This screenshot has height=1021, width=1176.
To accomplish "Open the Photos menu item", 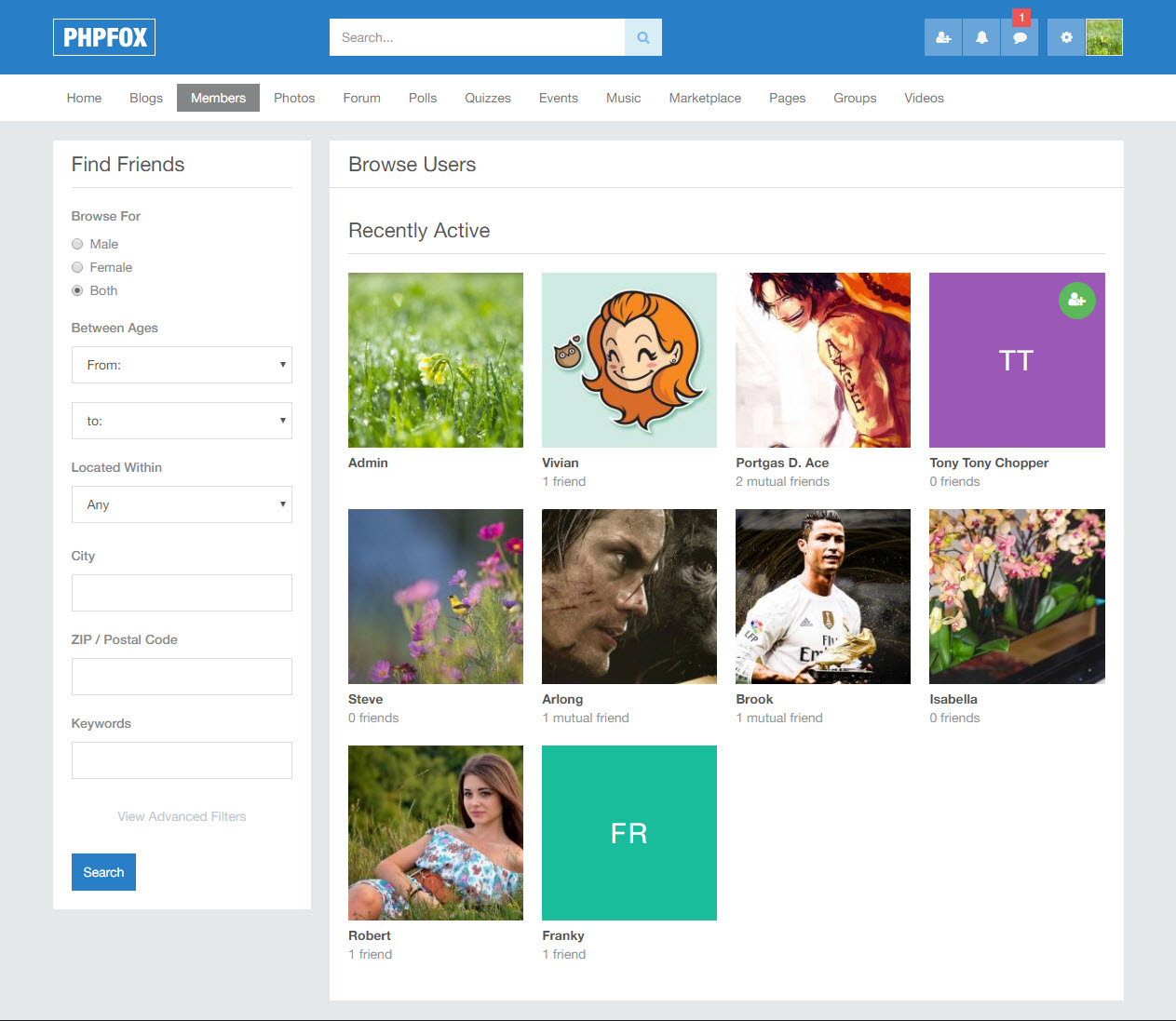I will click(x=294, y=98).
